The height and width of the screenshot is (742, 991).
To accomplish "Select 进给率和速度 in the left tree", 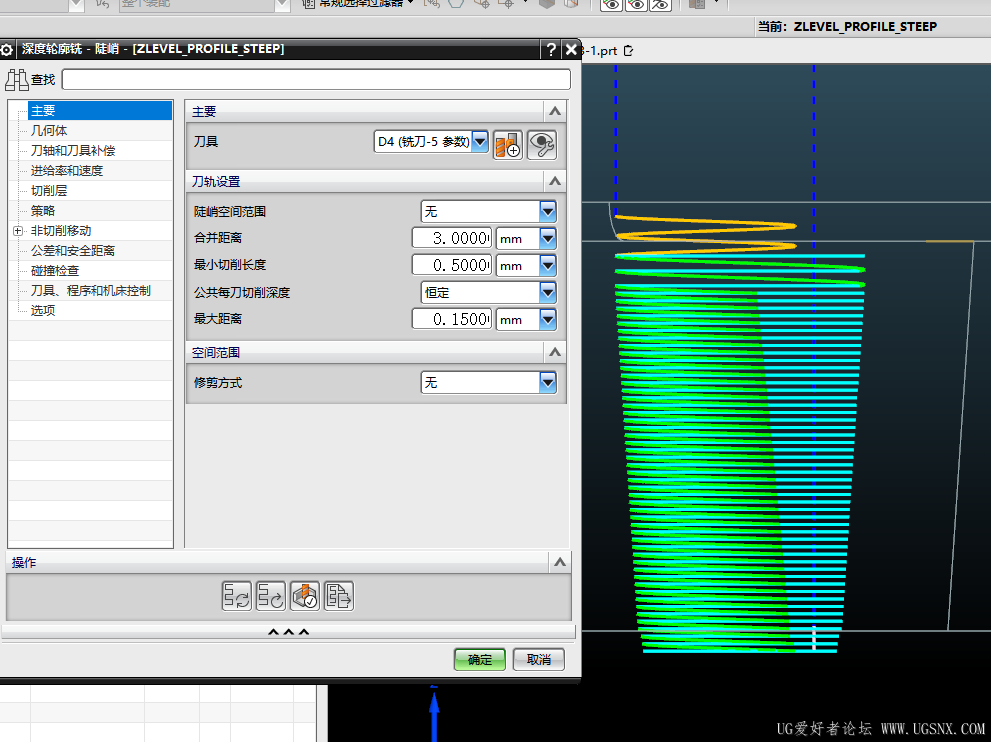I will coord(66,171).
